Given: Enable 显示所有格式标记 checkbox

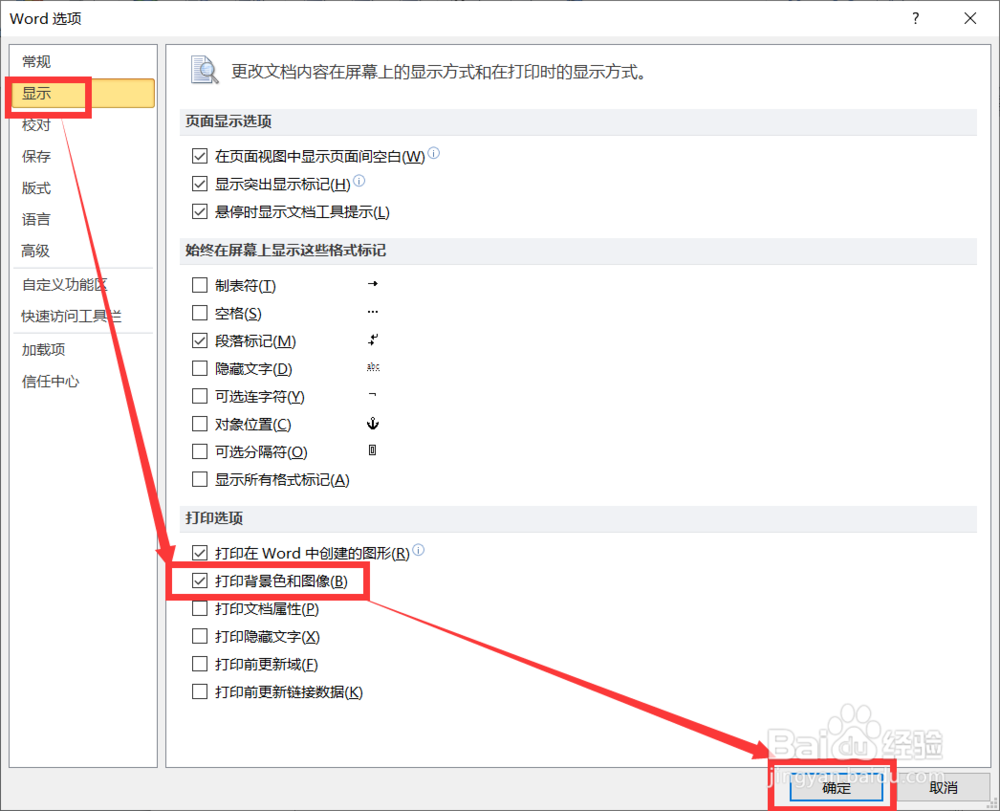Looking at the screenshot, I should coord(200,479).
